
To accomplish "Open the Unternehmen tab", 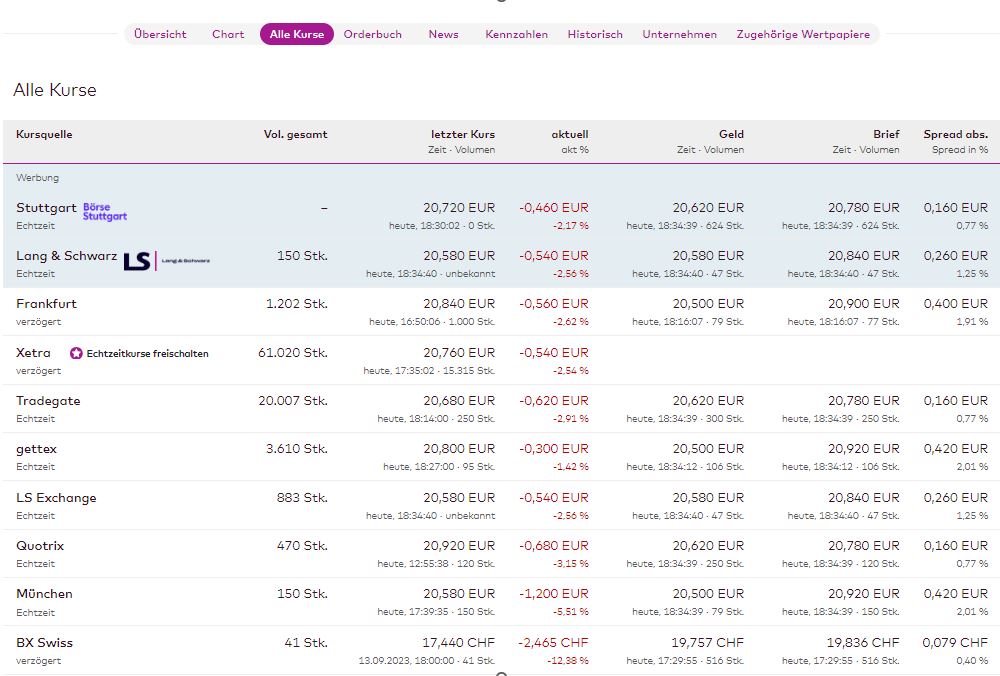I will point(679,34).
